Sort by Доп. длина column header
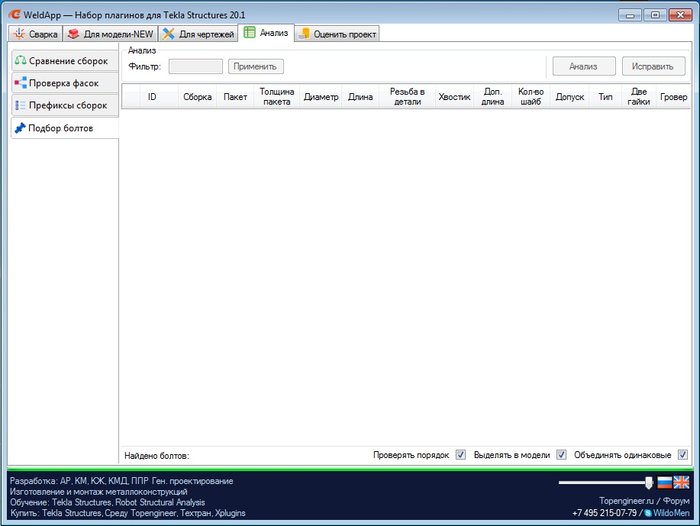 493,96
